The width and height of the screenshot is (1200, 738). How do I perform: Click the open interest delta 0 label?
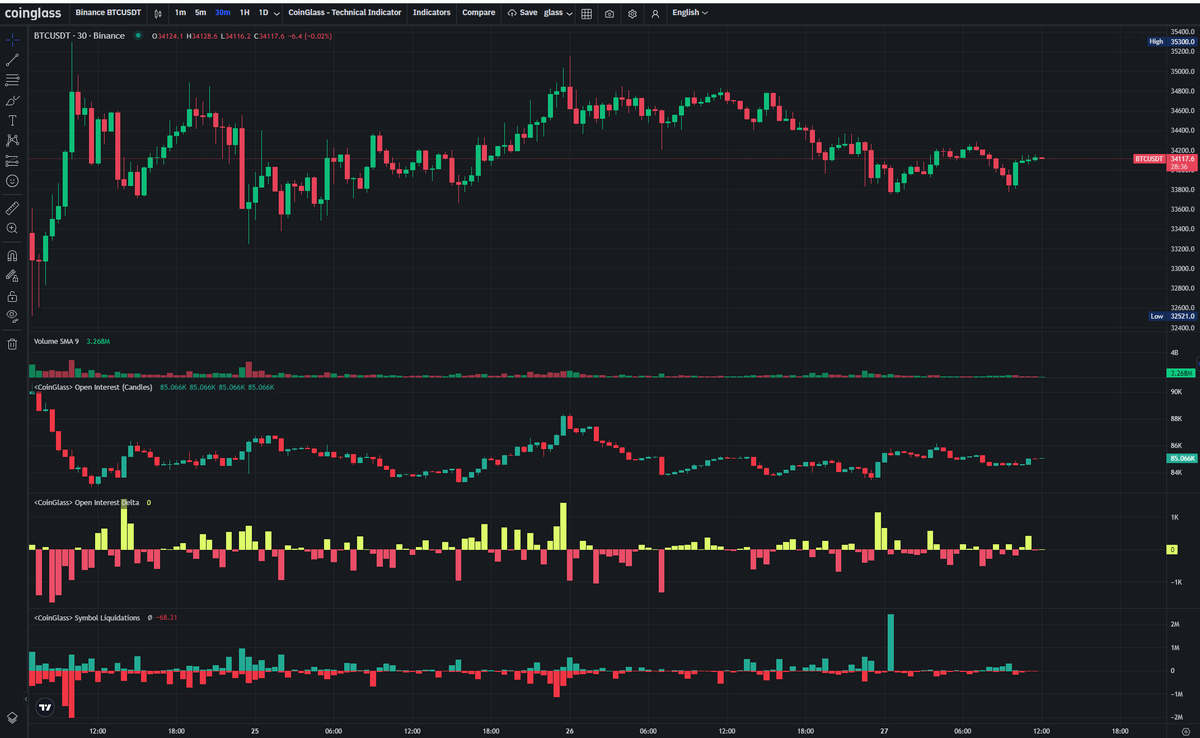[x=1172, y=550]
